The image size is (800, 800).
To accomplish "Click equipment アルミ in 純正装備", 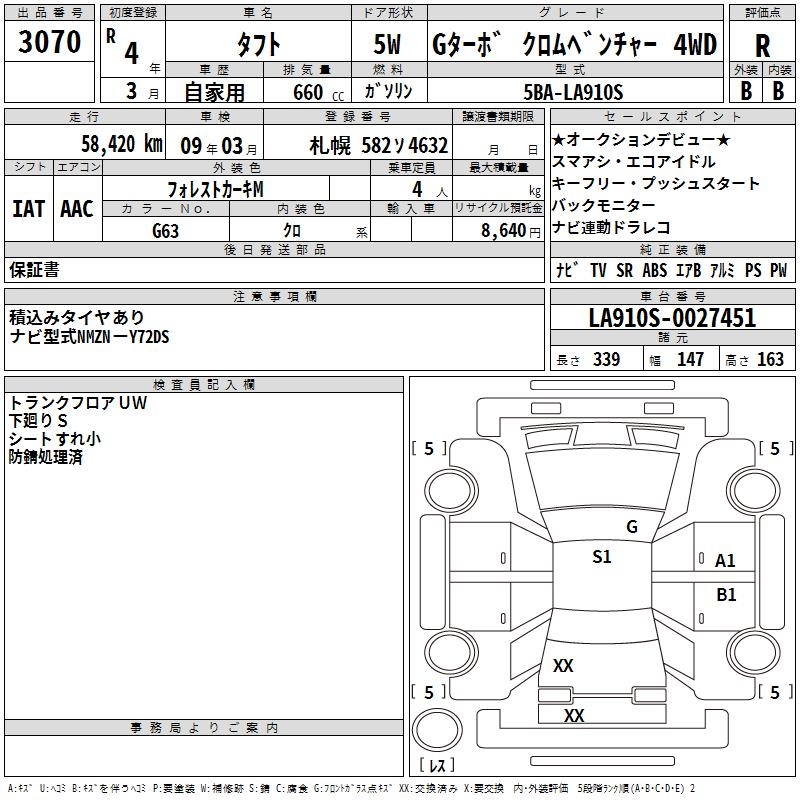I will (x=722, y=270).
